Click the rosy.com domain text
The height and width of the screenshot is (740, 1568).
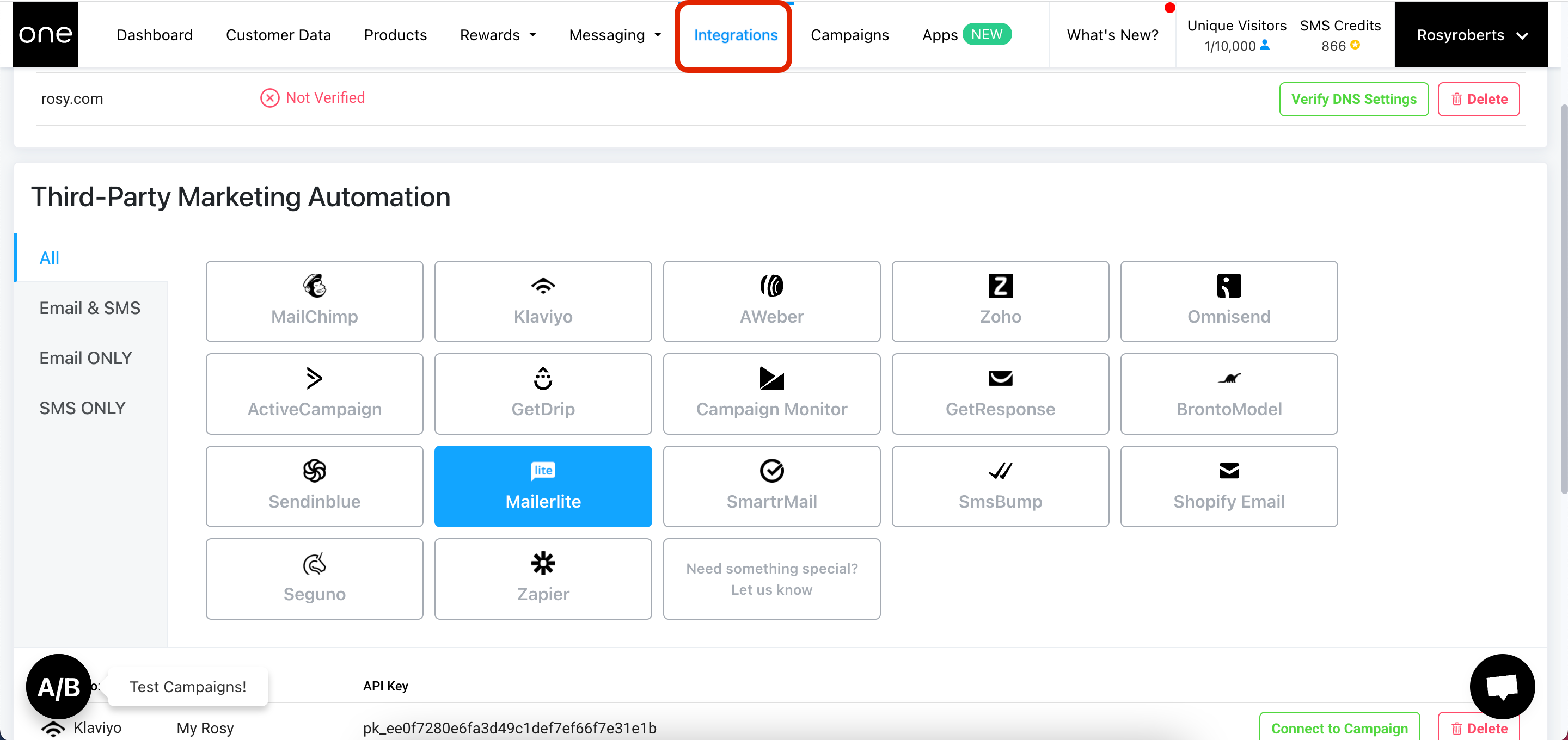[x=72, y=98]
